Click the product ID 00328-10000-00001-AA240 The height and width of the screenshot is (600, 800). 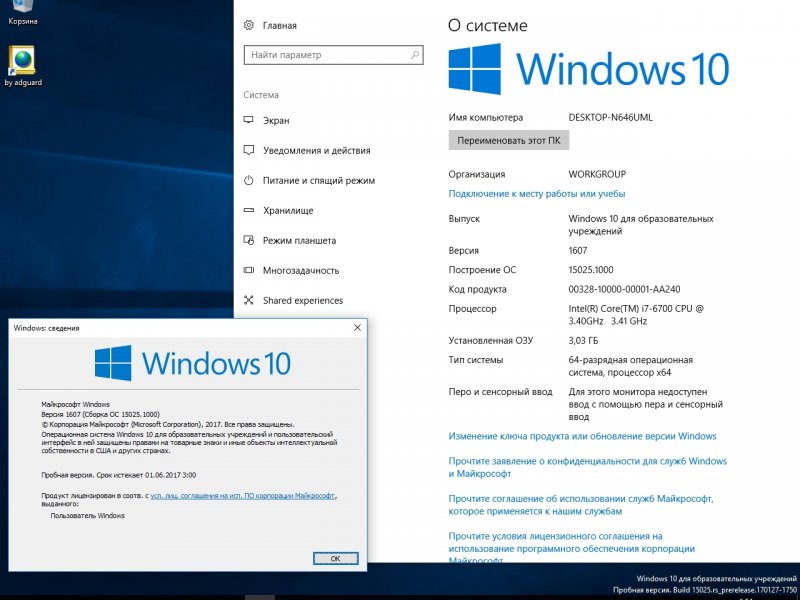coord(624,289)
